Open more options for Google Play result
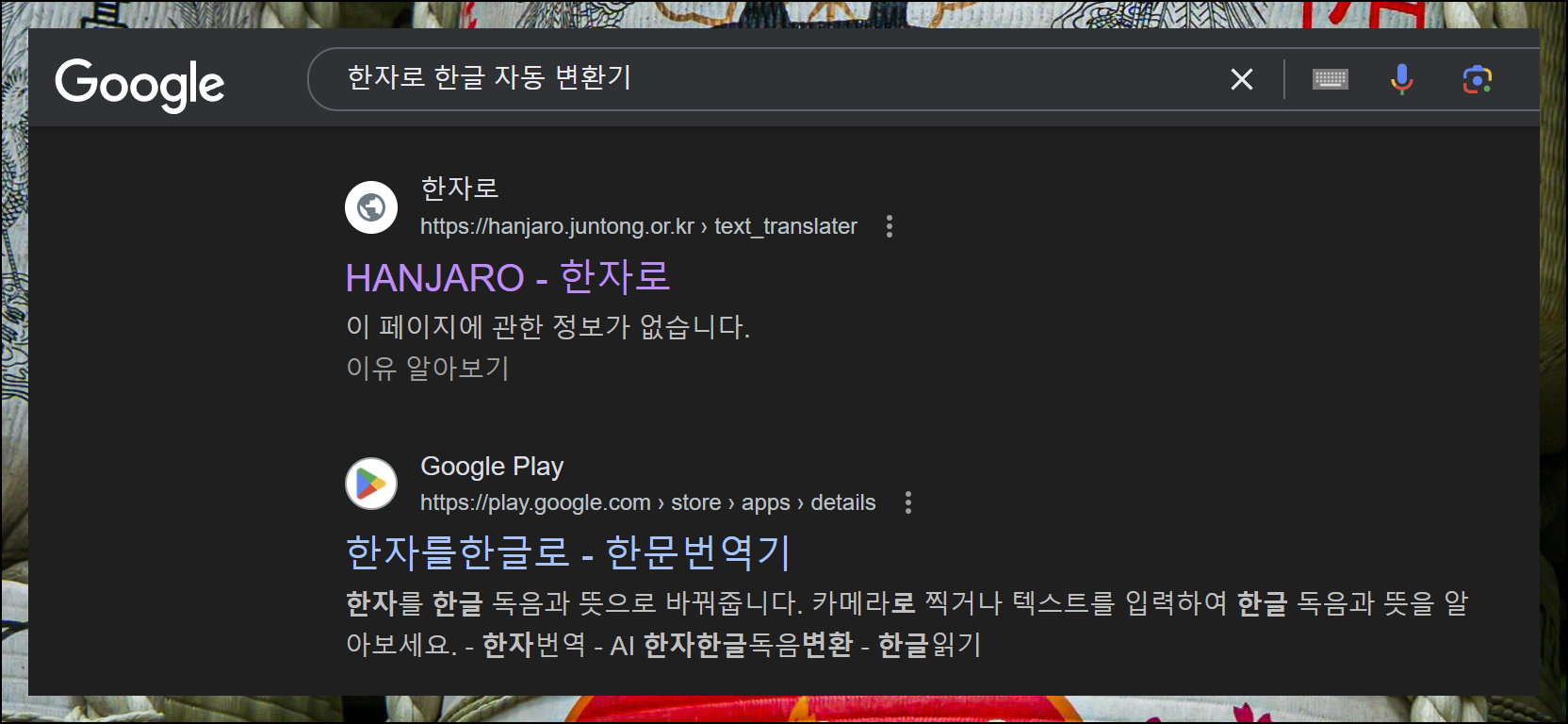This screenshot has height=724, width=1568. tap(907, 502)
